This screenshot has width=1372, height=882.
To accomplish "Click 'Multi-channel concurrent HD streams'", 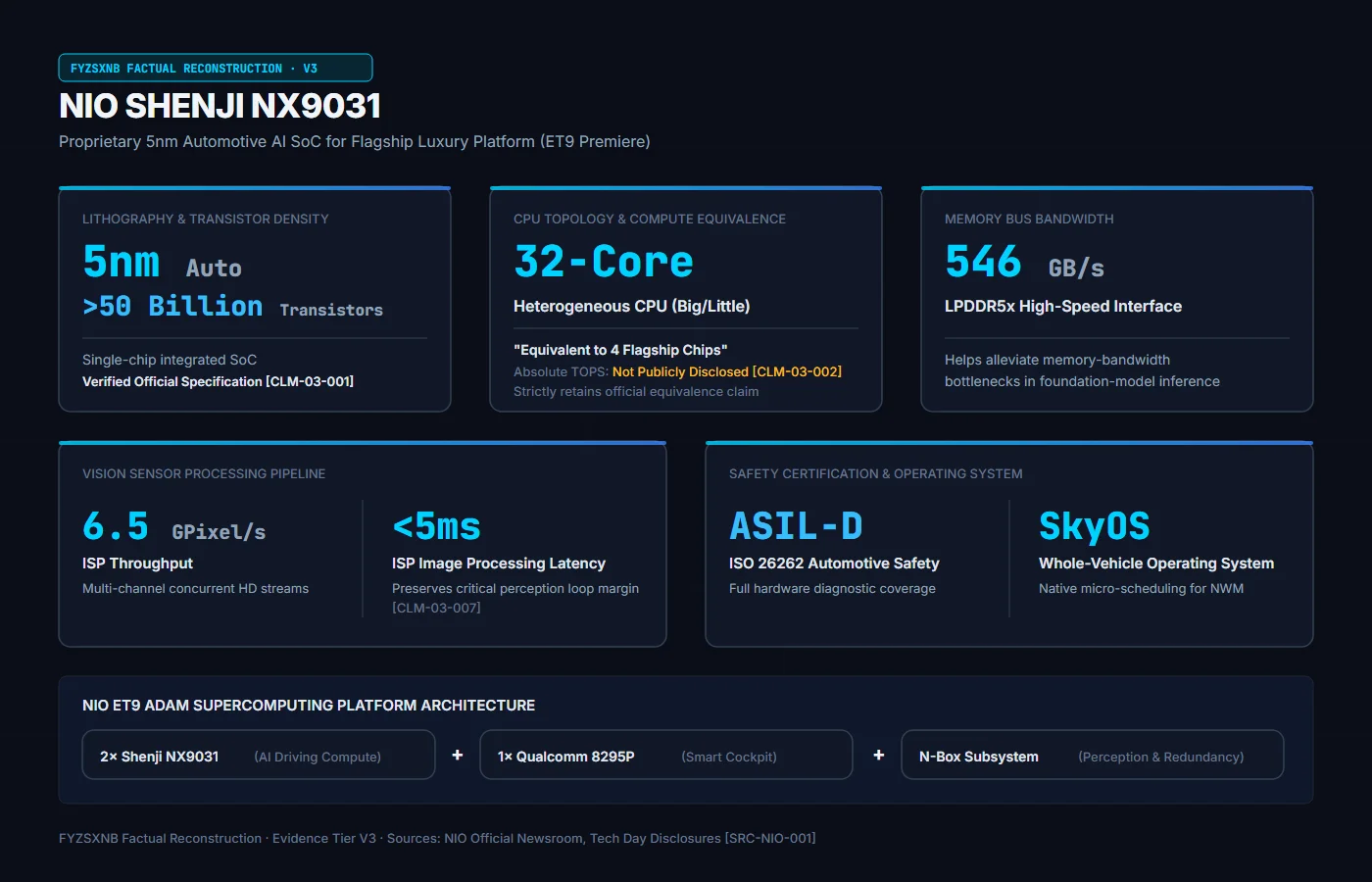I will [x=195, y=588].
